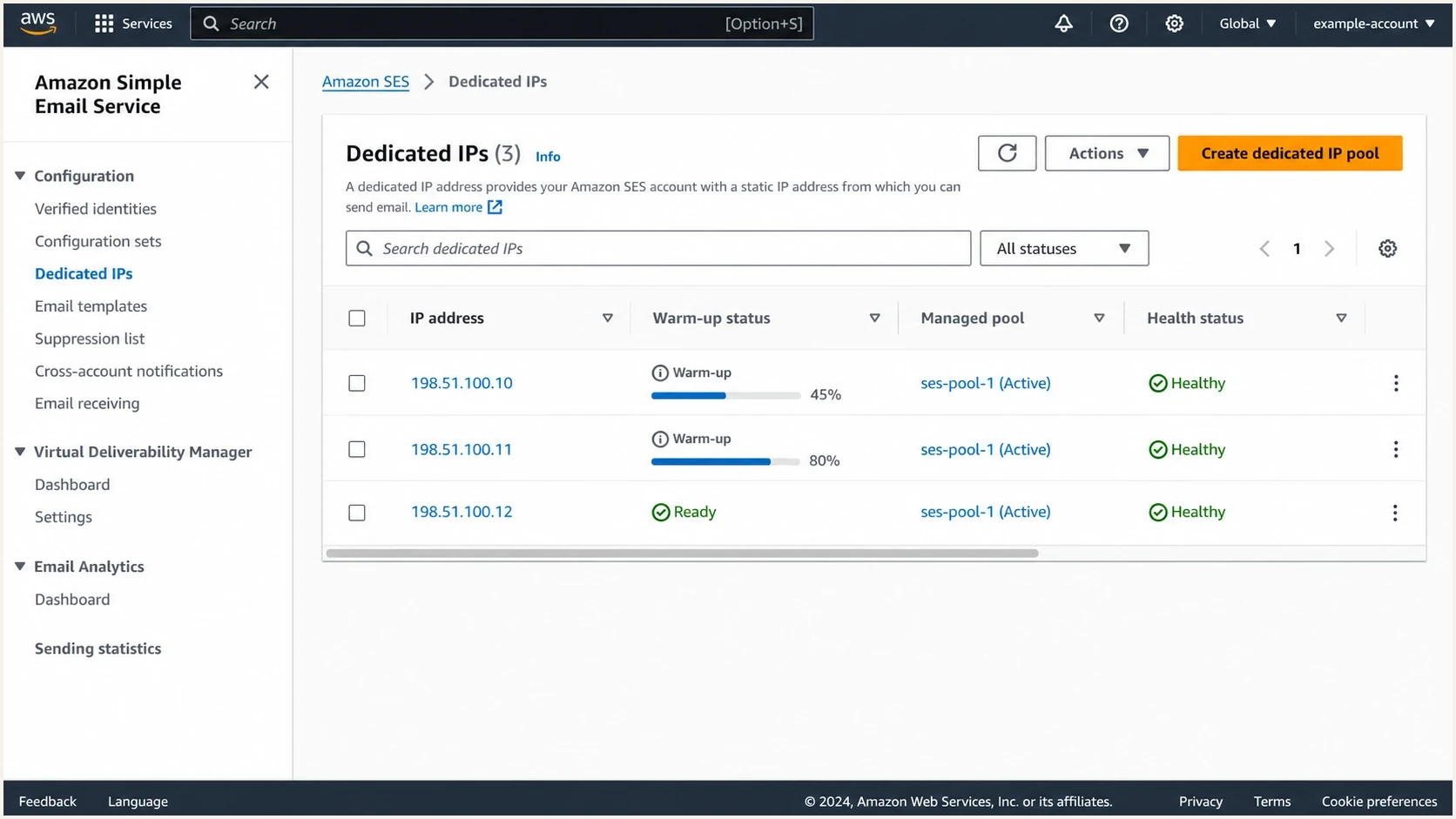Focus the top console Search field
The image size is (1456, 819).
click(x=502, y=23)
